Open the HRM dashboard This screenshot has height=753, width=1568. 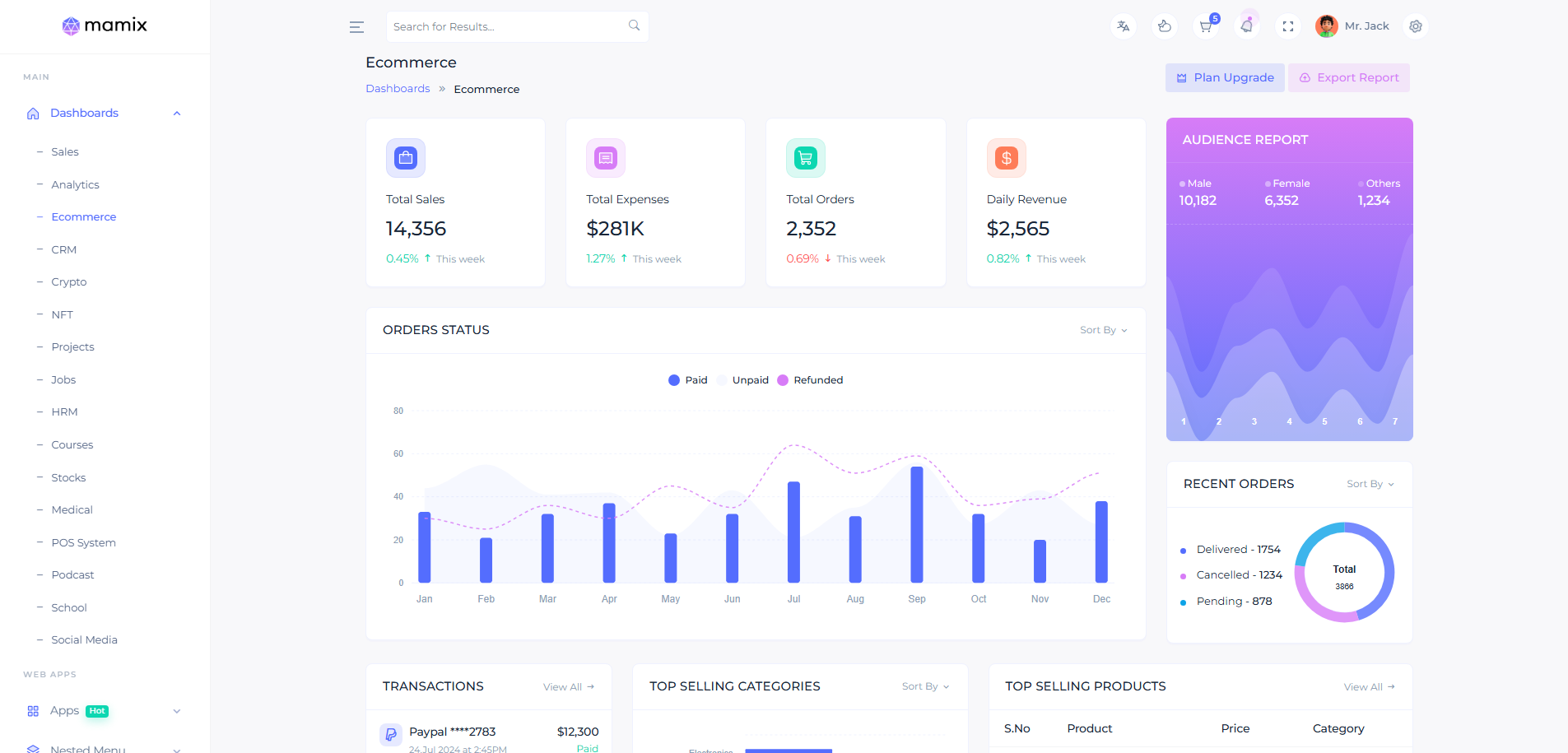coord(64,412)
